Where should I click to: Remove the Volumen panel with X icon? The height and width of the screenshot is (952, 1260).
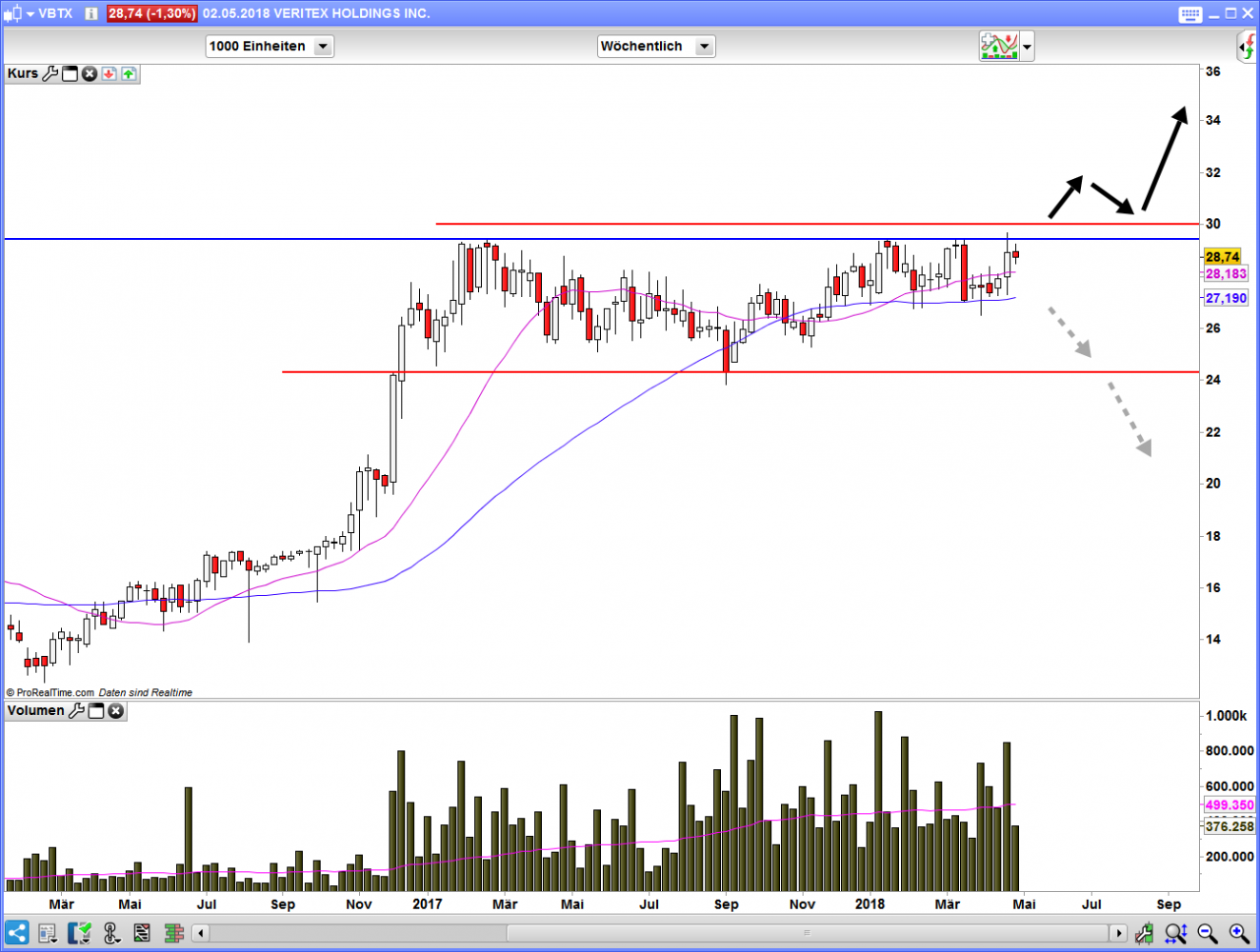[115, 710]
